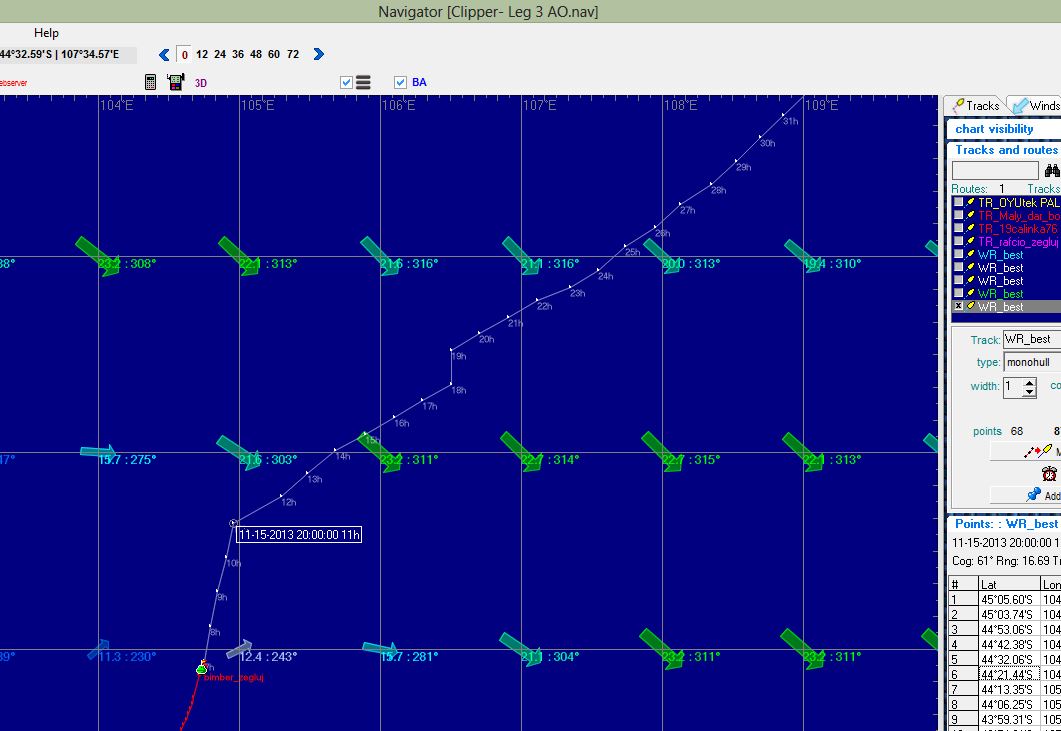Switch to the Tracks tab

tap(975, 106)
